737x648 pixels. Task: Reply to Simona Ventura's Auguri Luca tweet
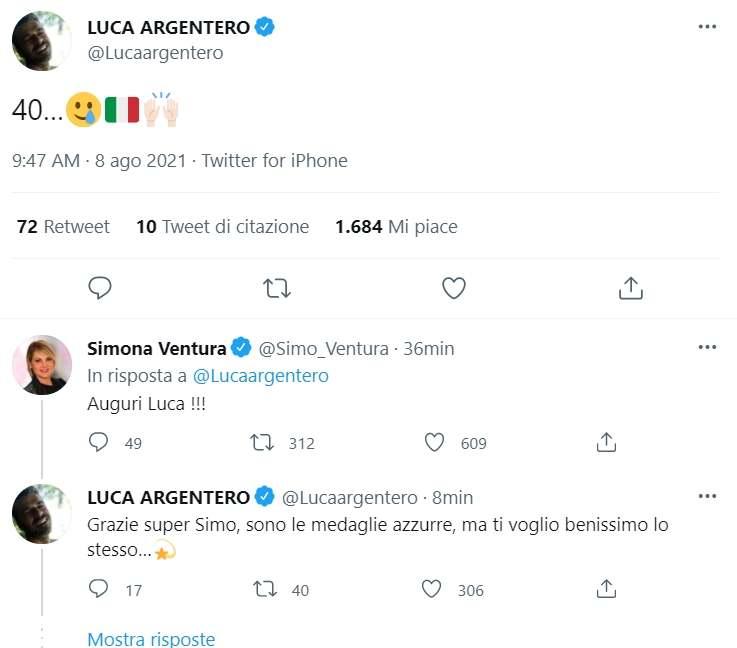(99, 442)
